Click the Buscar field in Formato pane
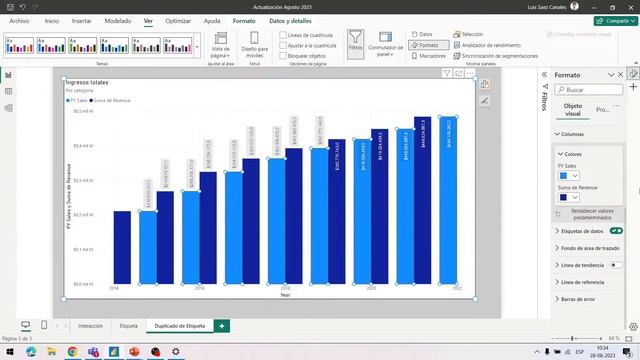The width and height of the screenshot is (640, 360). (x=589, y=89)
